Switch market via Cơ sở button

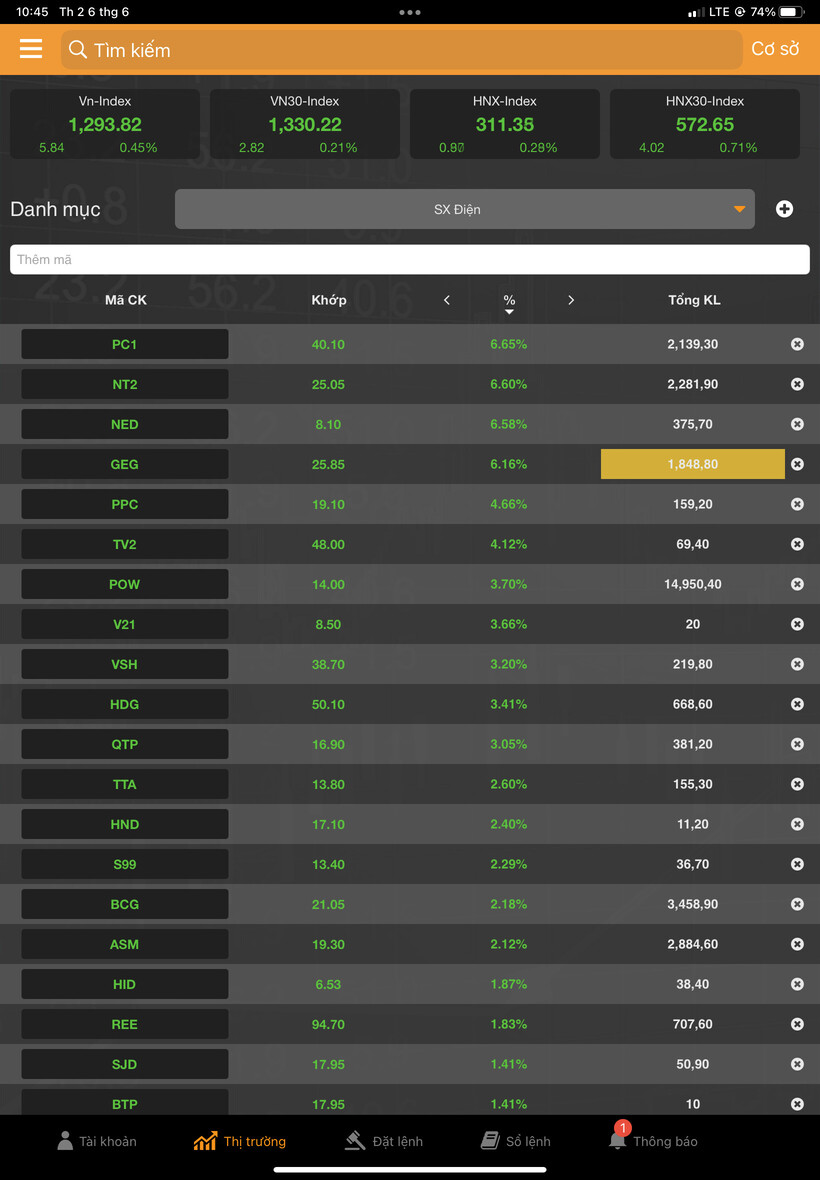[775, 49]
